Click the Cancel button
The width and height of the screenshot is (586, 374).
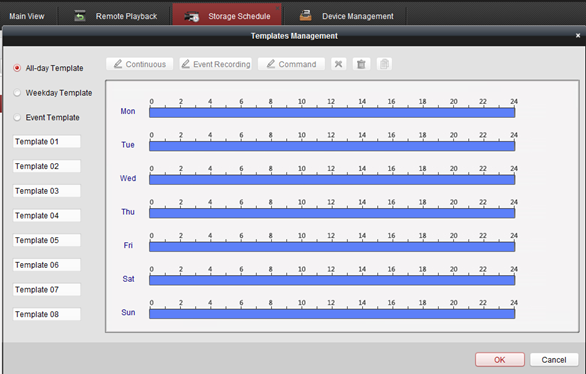click(x=554, y=359)
